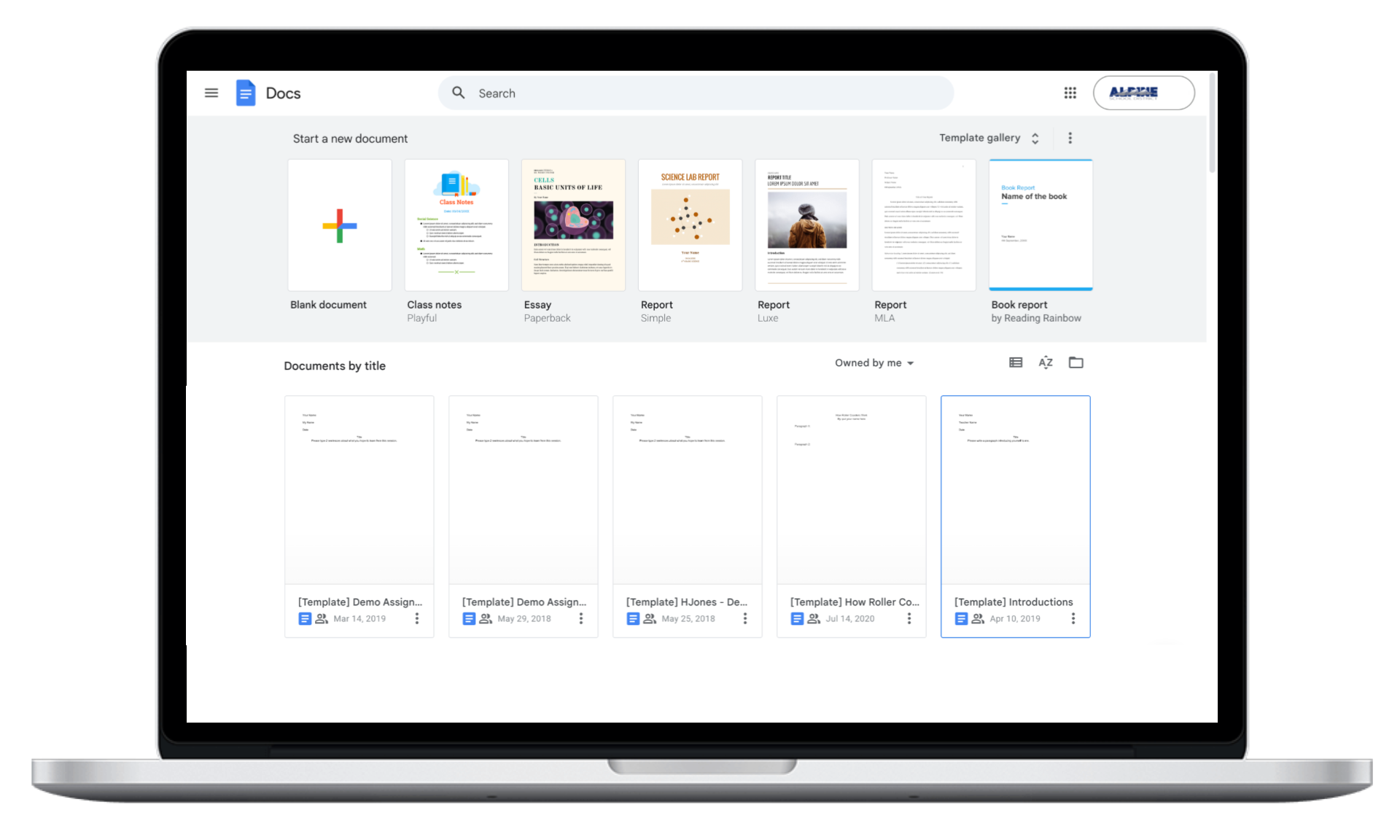Open the options menu for the Jul 14, 2020 document
The width and height of the screenshot is (1400, 840).
coord(909,618)
